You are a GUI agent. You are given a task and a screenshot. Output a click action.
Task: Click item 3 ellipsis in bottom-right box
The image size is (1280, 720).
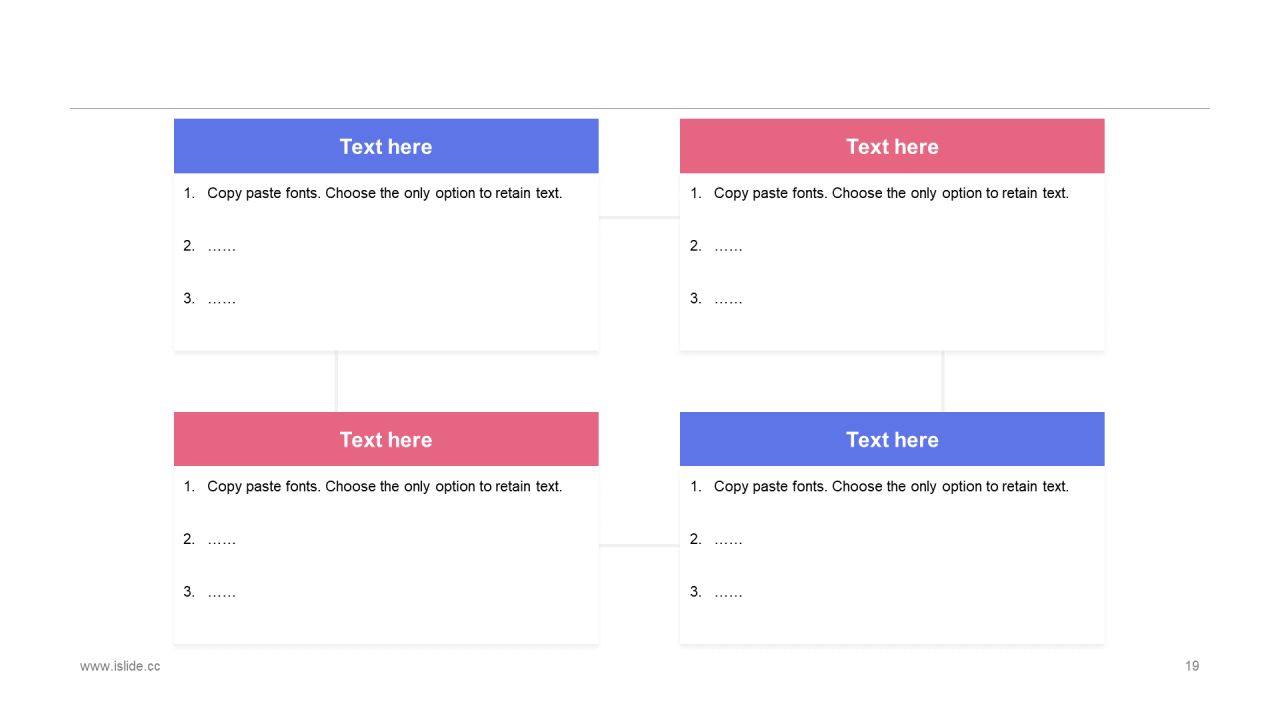[x=728, y=593]
